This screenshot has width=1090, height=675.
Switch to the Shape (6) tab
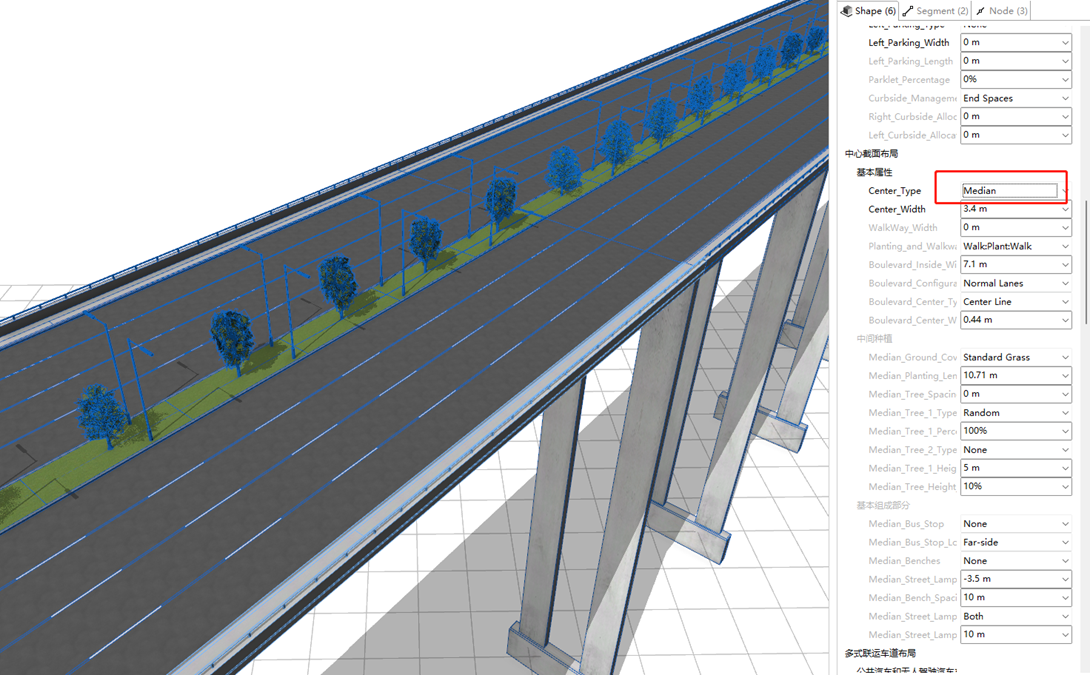(868, 10)
